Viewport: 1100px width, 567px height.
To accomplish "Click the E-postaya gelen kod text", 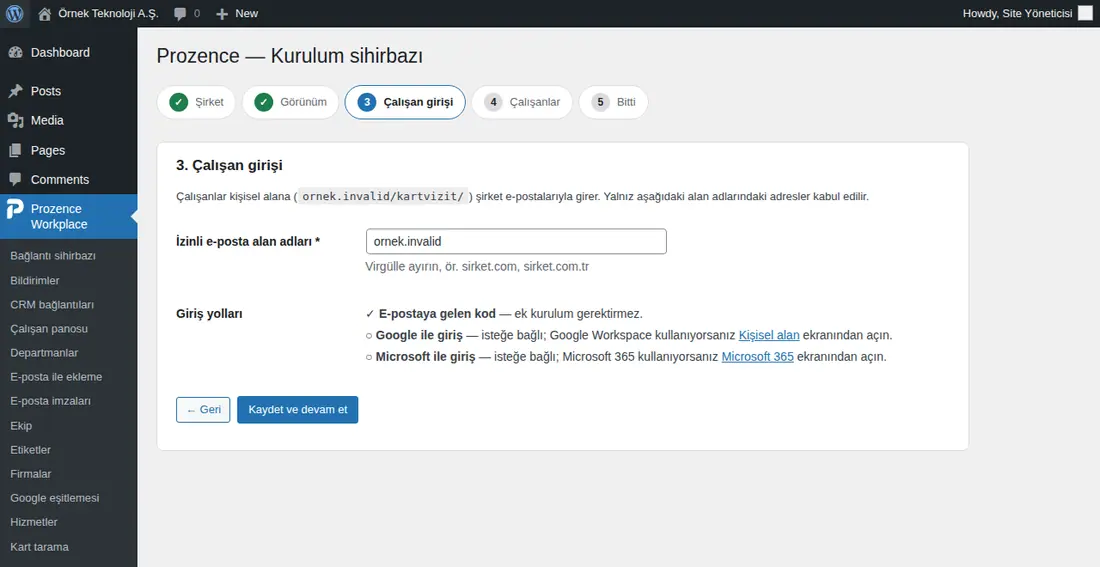I will tap(437, 314).
